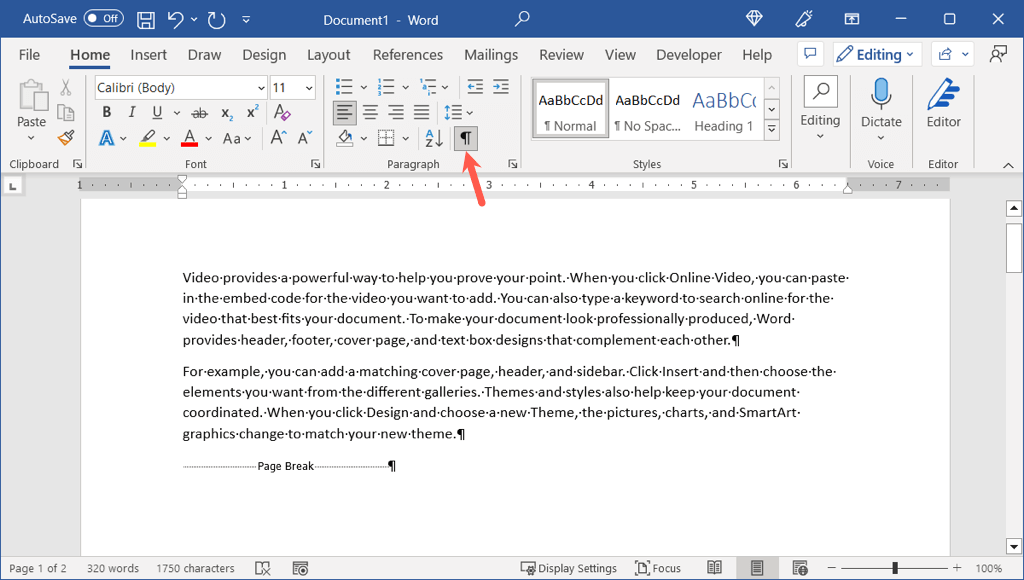Click the Format Painter icon
Image resolution: width=1024 pixels, height=580 pixels.
pos(66,138)
